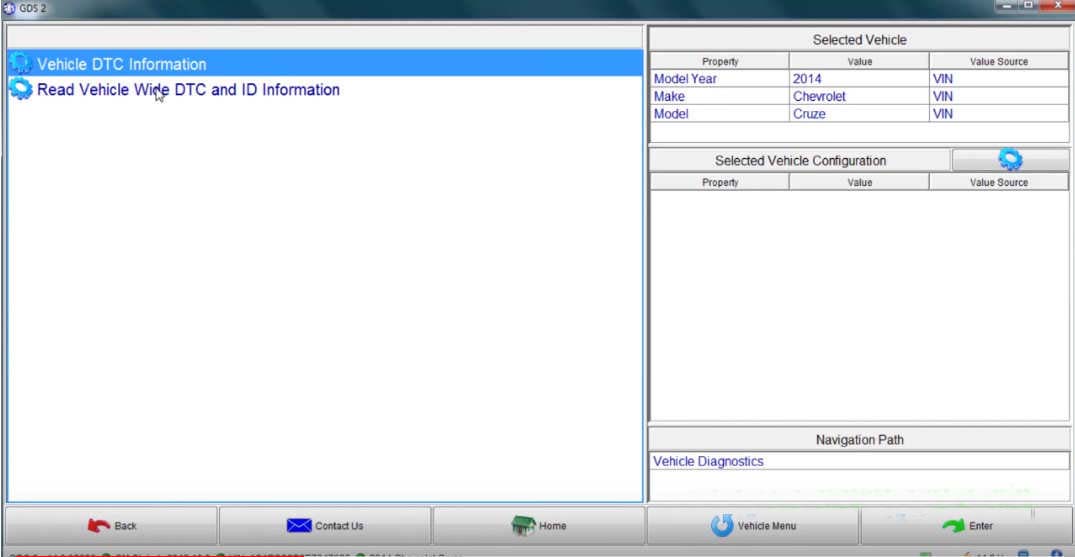
Task: Click the VIN source cell in the Cruze row
Action: 999,114
